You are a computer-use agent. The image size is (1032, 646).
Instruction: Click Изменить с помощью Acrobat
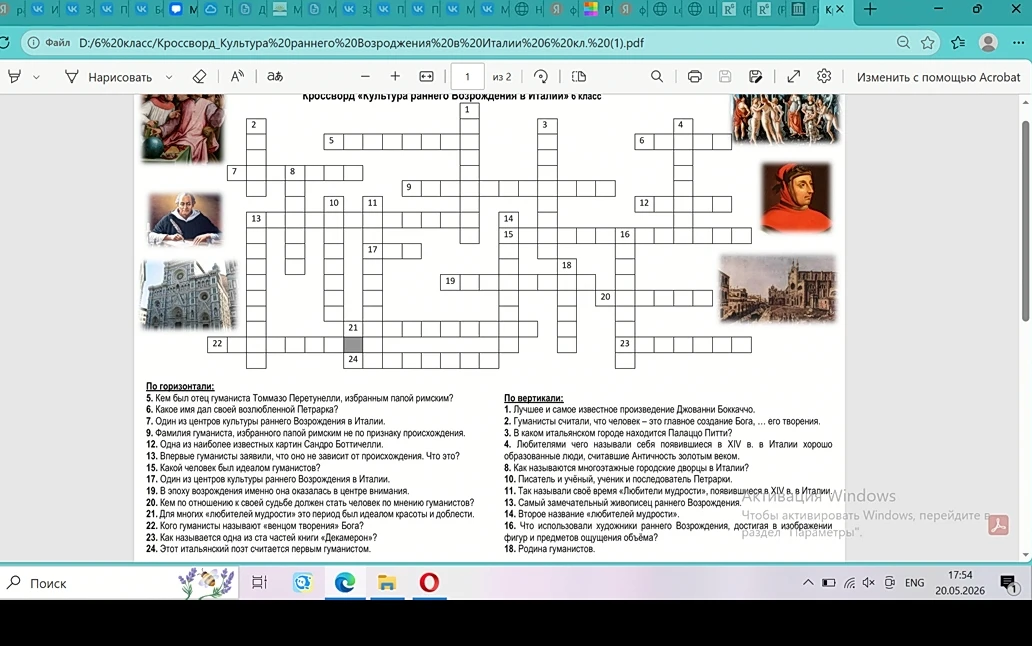[938, 77]
